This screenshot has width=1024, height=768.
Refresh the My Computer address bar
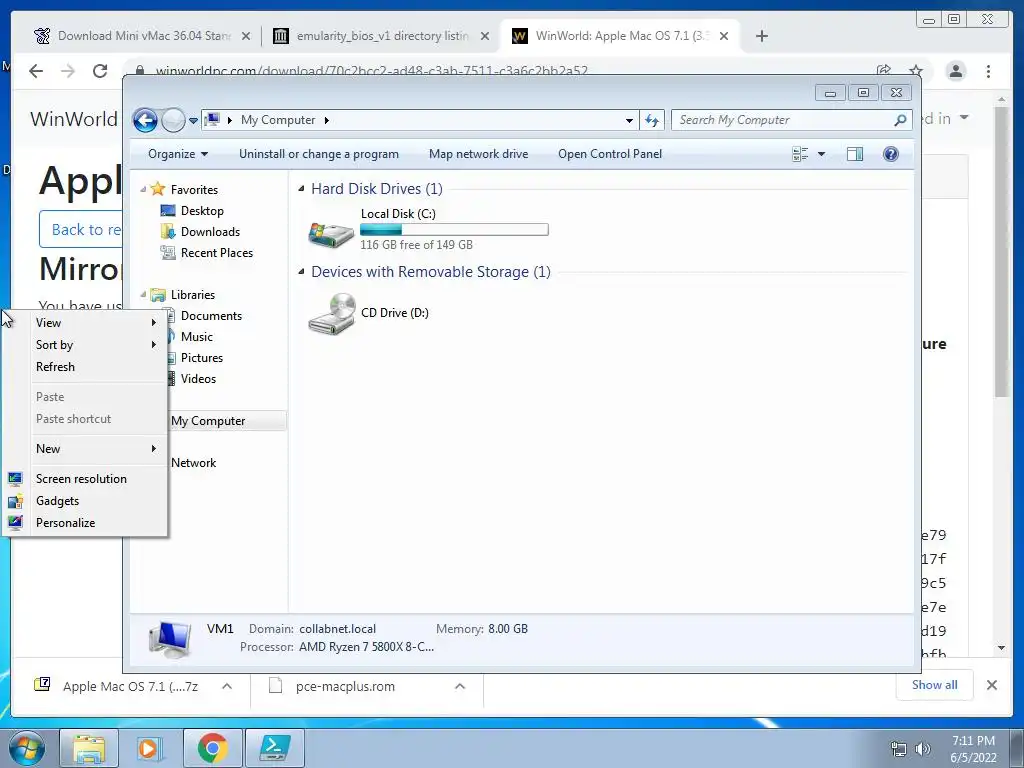tap(652, 120)
